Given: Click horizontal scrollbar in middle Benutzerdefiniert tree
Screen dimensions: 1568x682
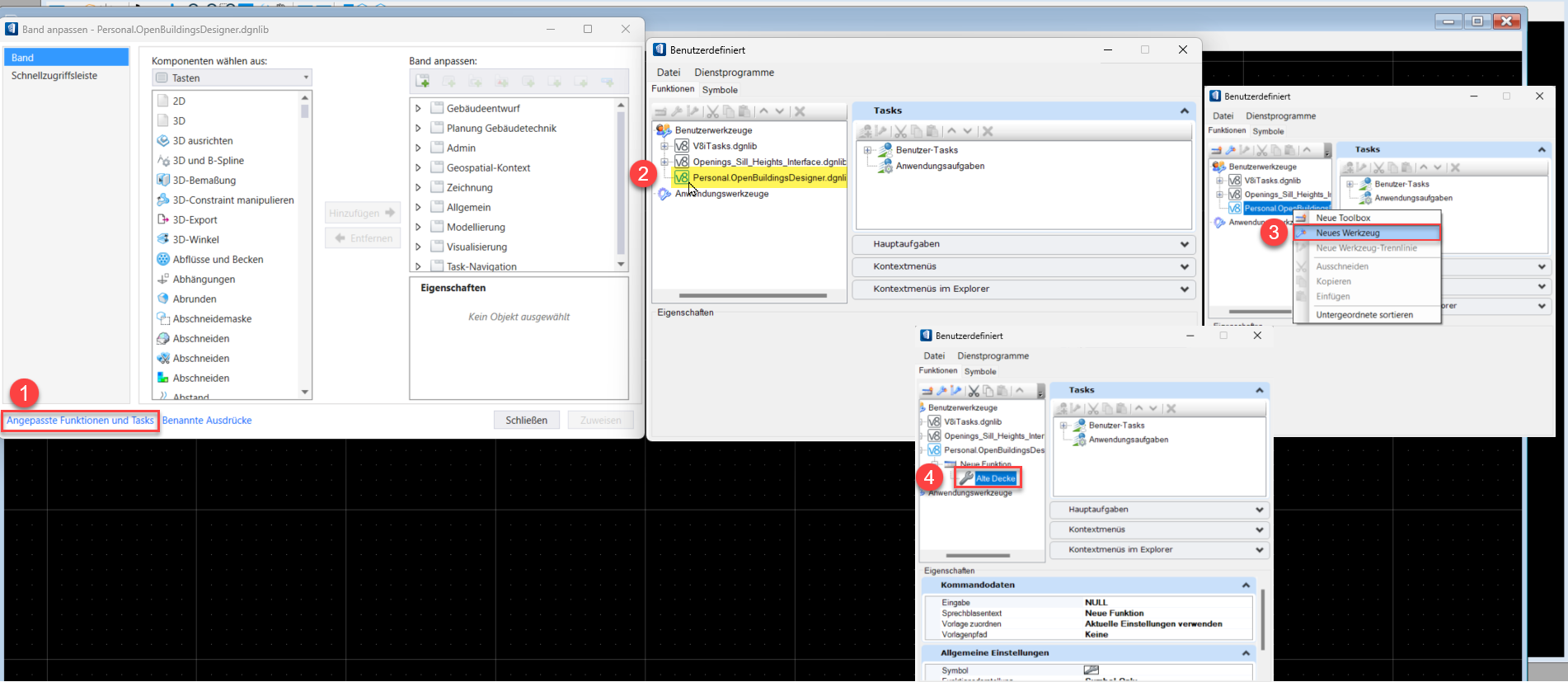Looking at the screenshot, I should click(752, 295).
